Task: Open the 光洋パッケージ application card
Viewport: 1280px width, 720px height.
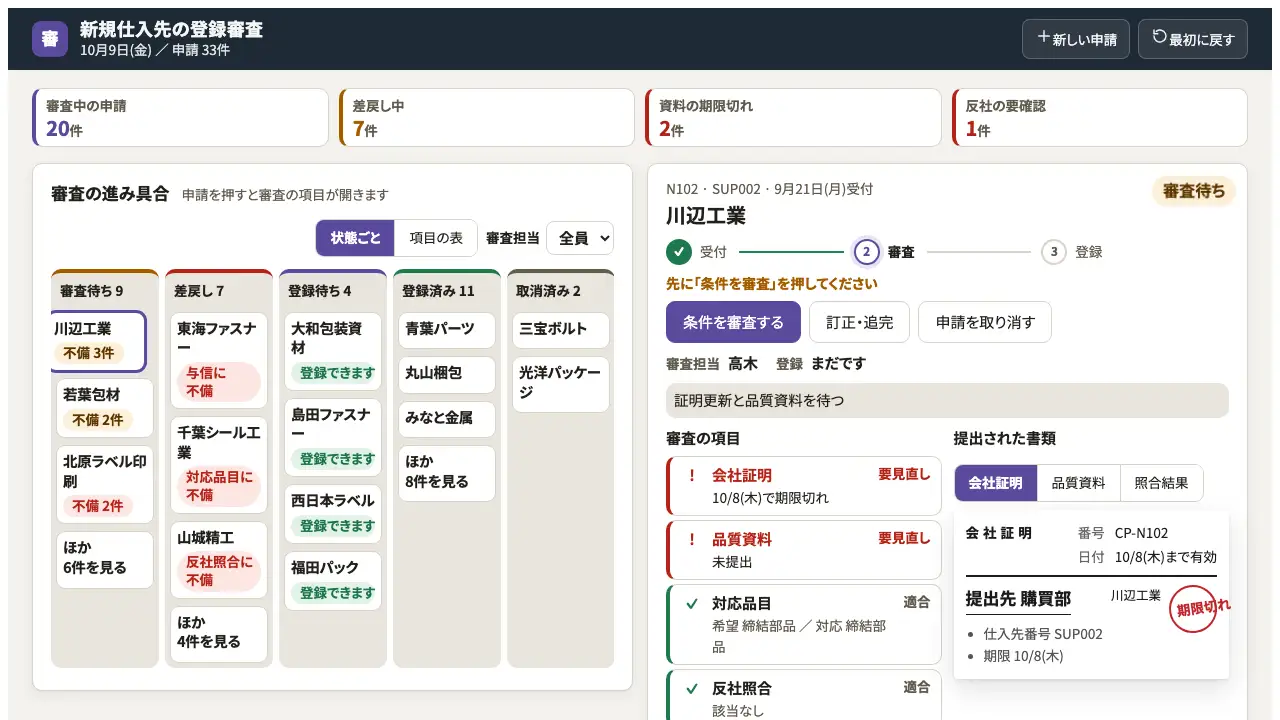Action: click(x=561, y=384)
